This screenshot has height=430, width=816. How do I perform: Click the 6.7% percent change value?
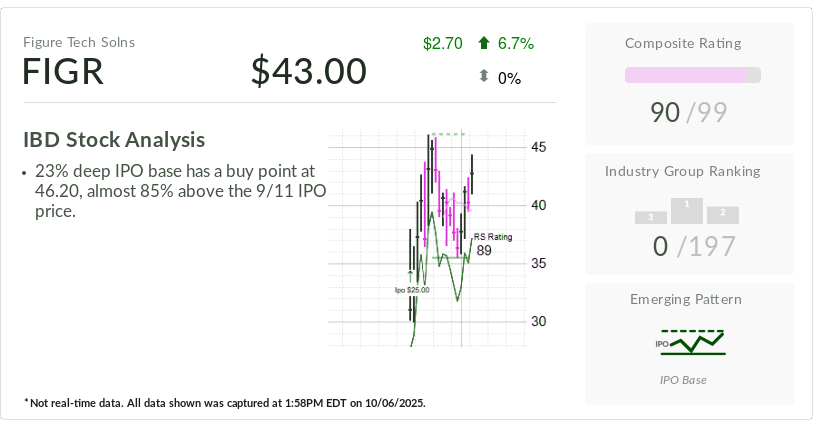click(x=516, y=43)
